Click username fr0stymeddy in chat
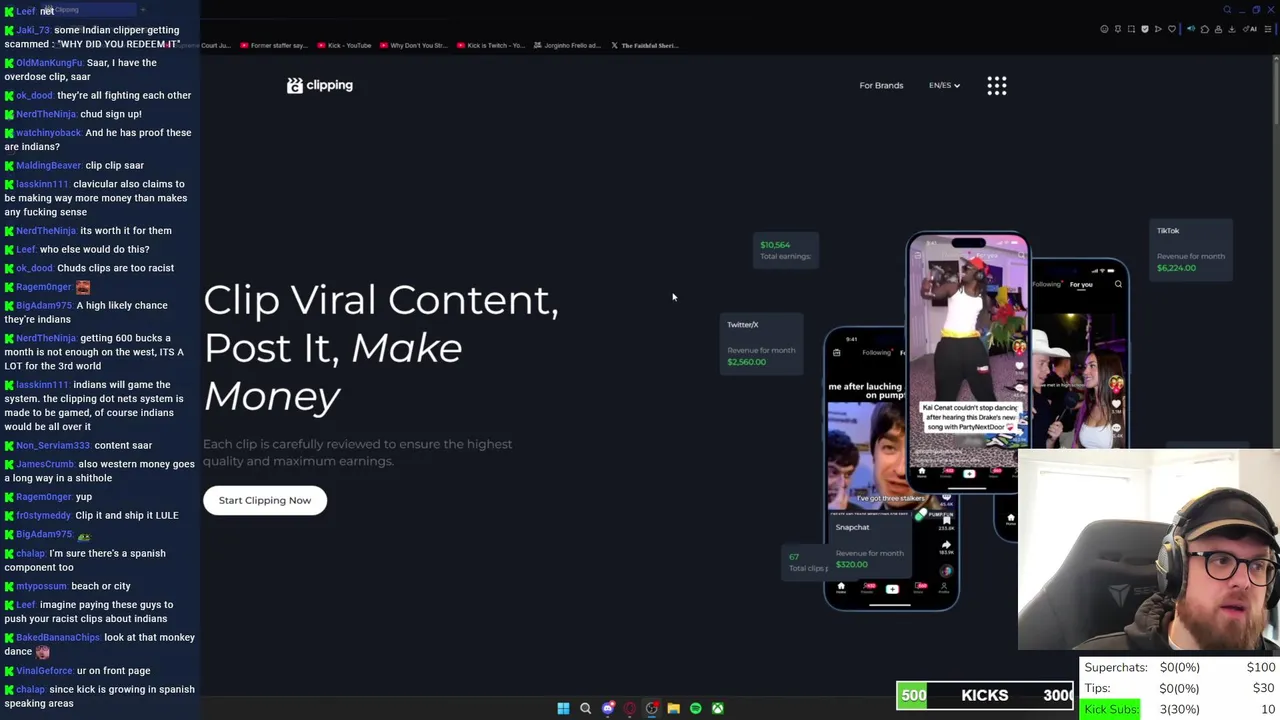 (x=43, y=515)
